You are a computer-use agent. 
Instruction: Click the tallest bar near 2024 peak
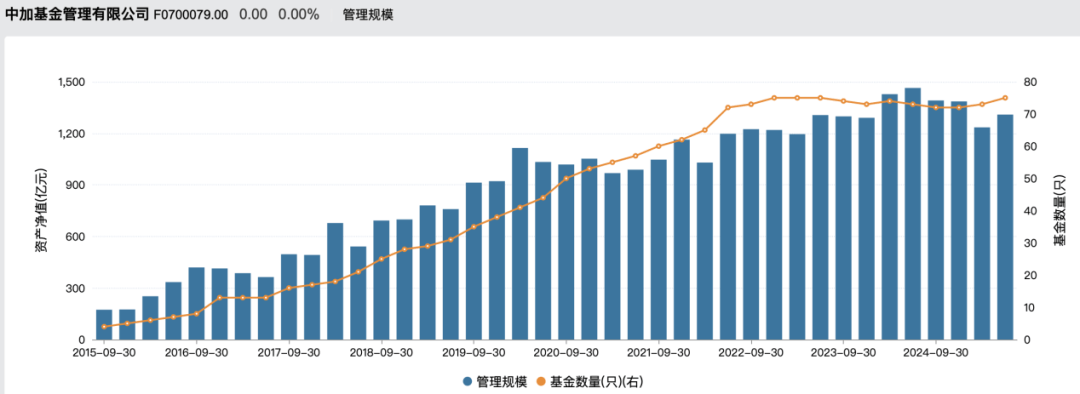click(913, 214)
